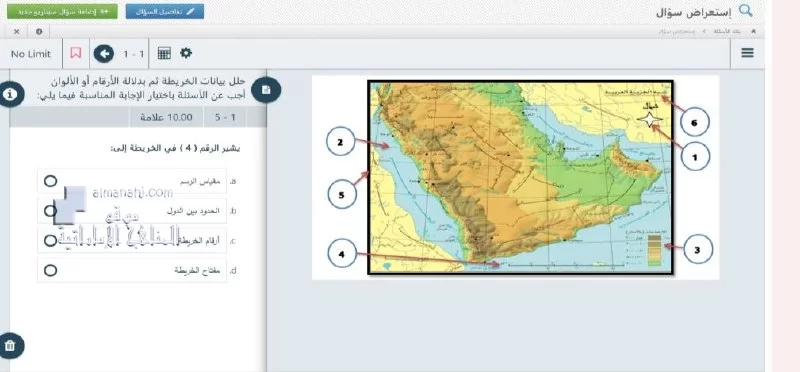Go back with the black arrow icon
The width and height of the screenshot is (800, 372).
pos(104,54)
